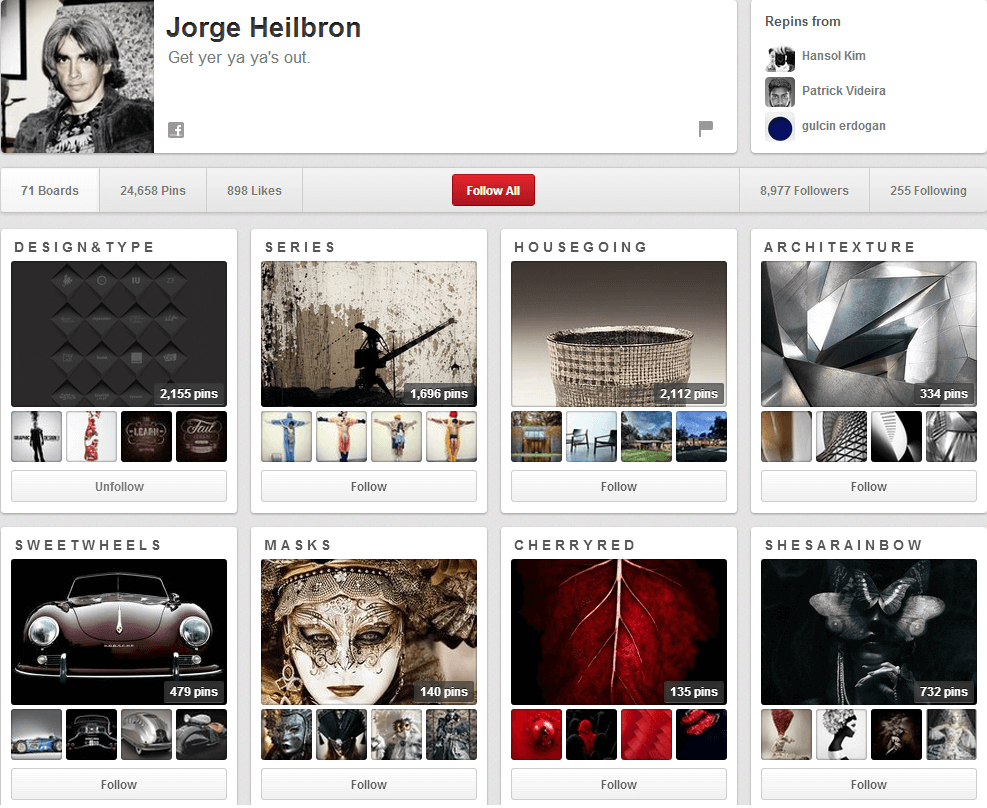
Task: Open the CHERRYRED red leaf cover
Action: tap(619, 631)
